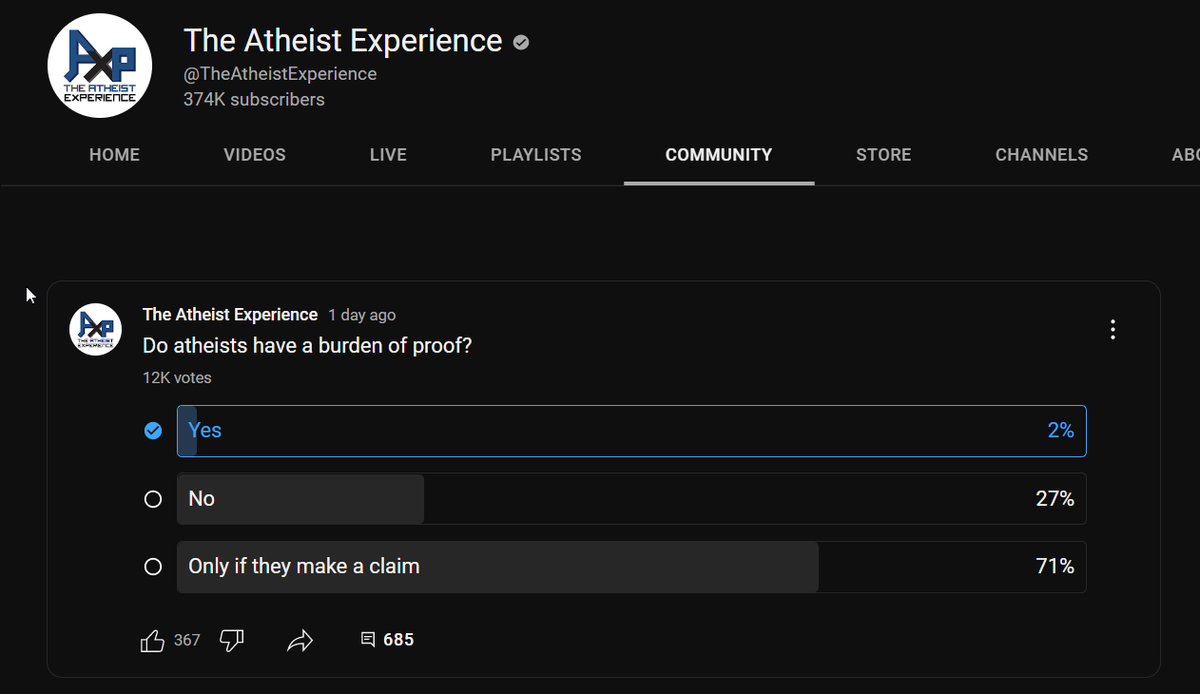
Task: Open the comments on the poll
Action: coord(387,639)
